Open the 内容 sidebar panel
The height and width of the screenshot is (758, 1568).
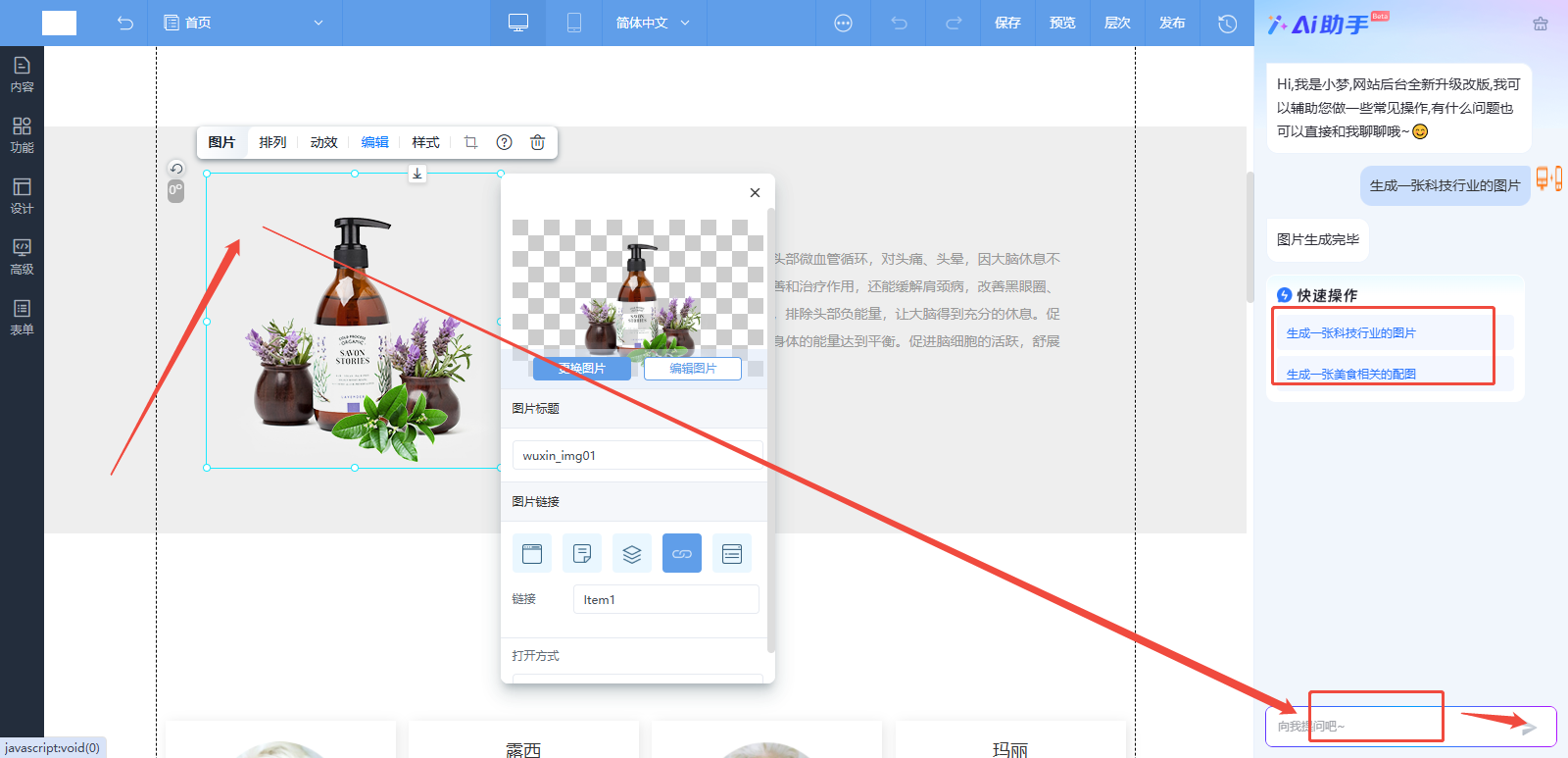tap(22, 75)
